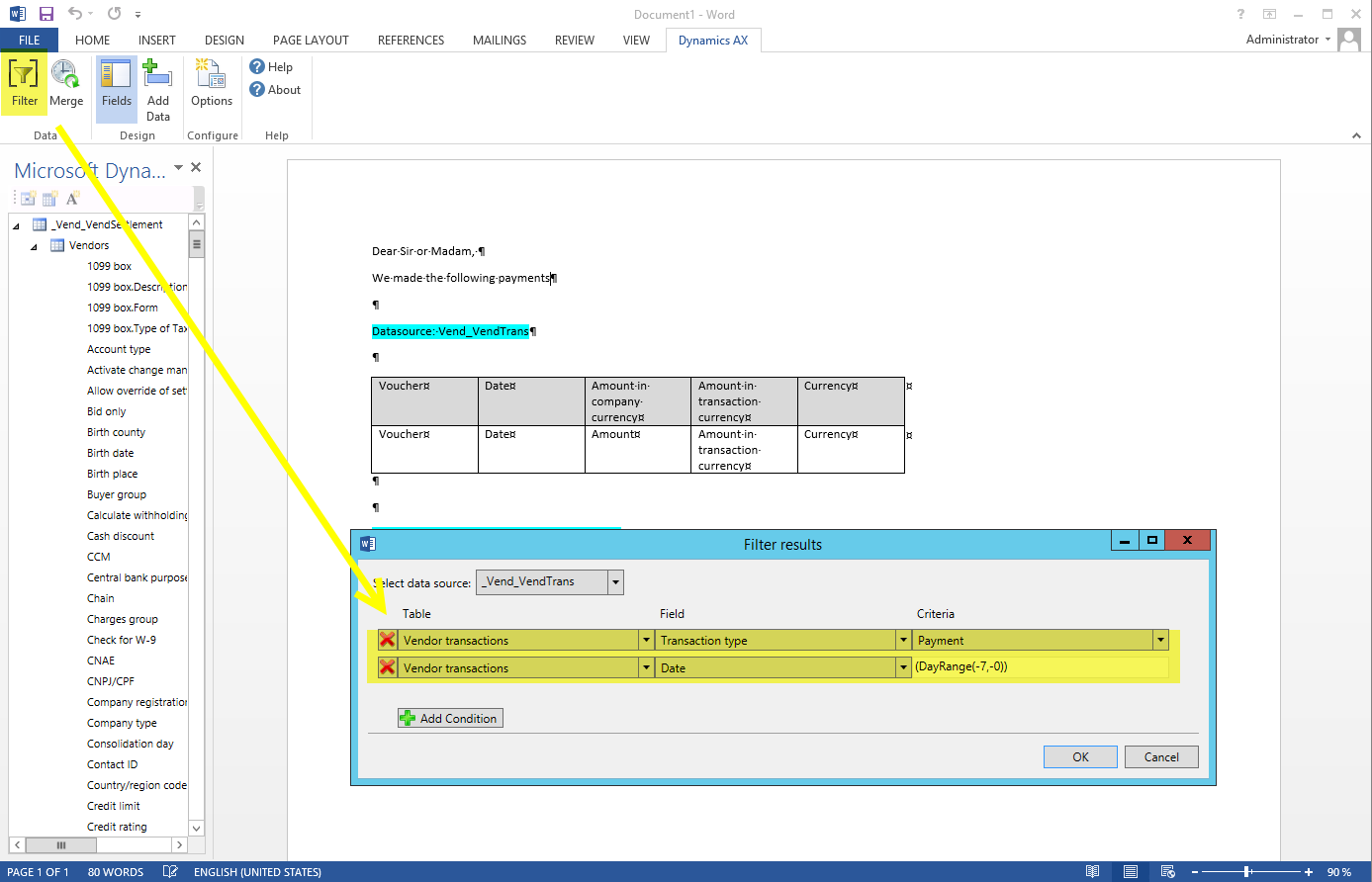Click the DayRange criteria input field

tap(1039, 668)
